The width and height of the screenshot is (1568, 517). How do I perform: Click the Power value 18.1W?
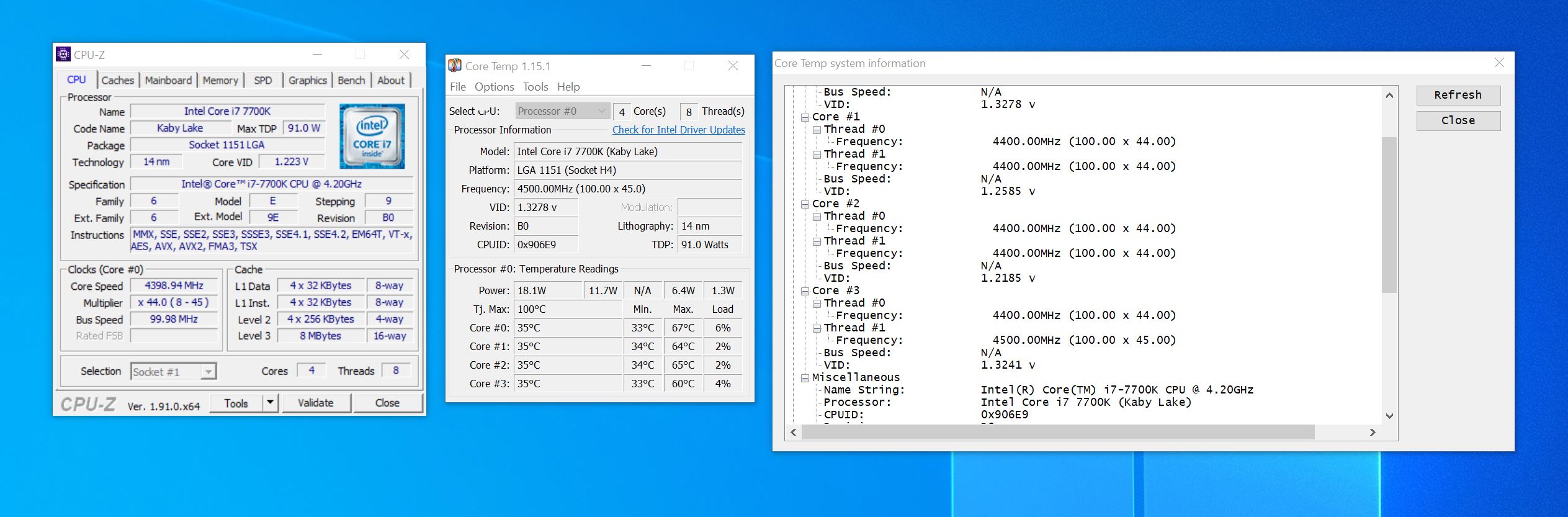pyautogui.click(x=548, y=290)
